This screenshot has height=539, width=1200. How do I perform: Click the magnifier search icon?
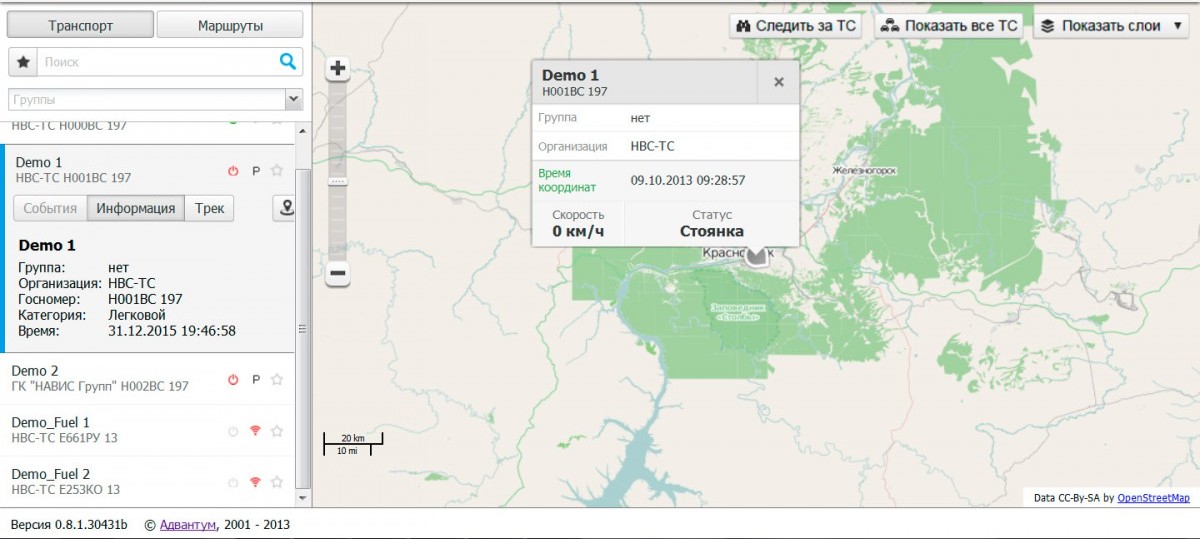[287, 62]
